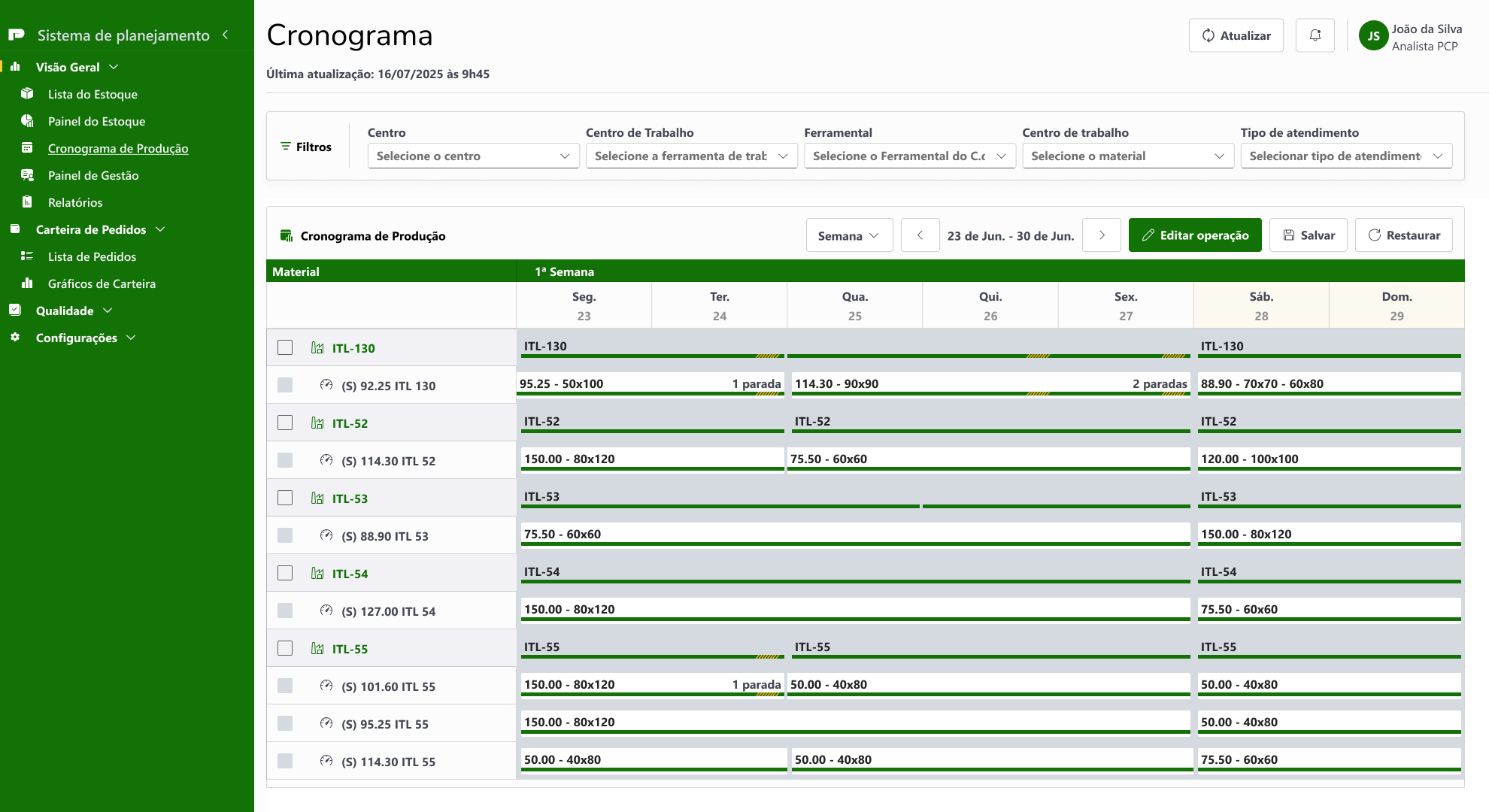The image size is (1489, 812).
Task: Open Lista do Estoque menu item
Action: coord(92,94)
